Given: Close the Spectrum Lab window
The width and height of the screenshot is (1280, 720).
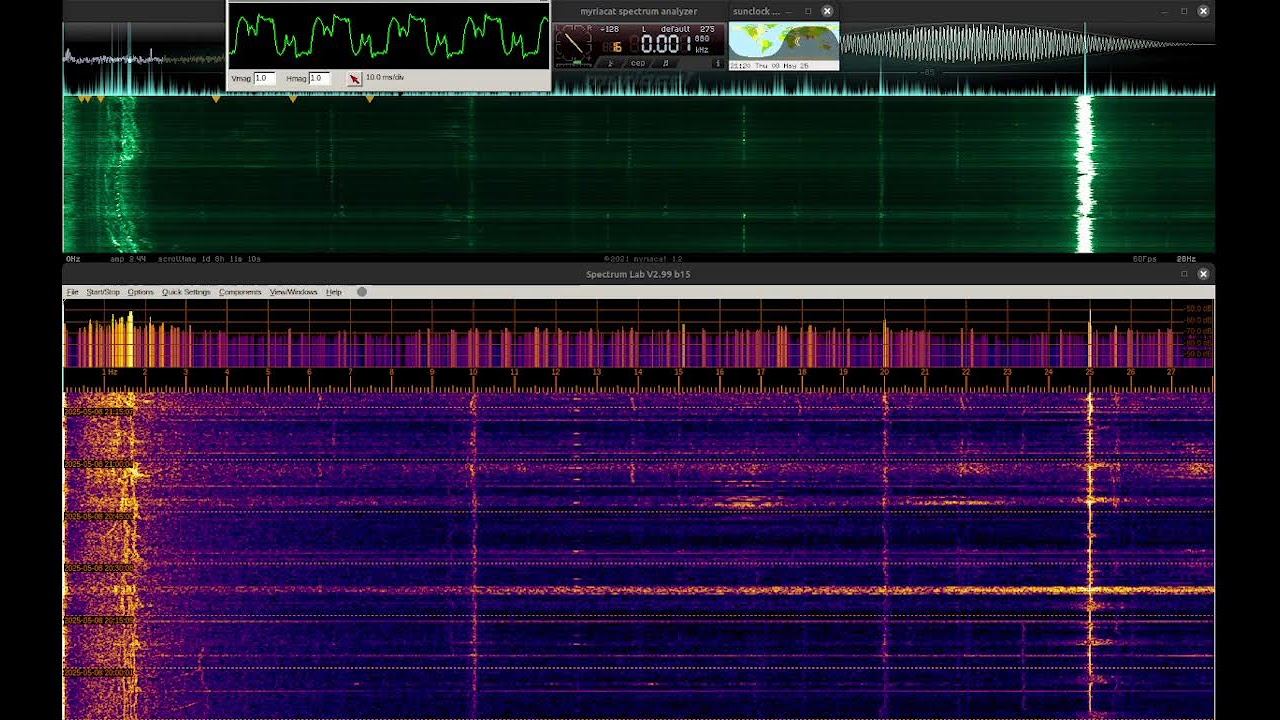Looking at the screenshot, I should [x=1203, y=274].
